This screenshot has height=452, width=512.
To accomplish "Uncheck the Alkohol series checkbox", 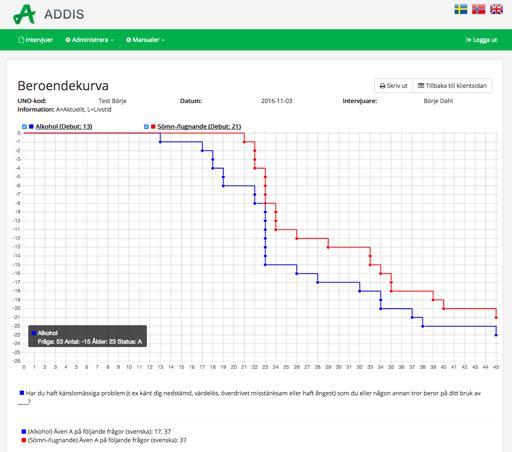I will (x=24, y=127).
